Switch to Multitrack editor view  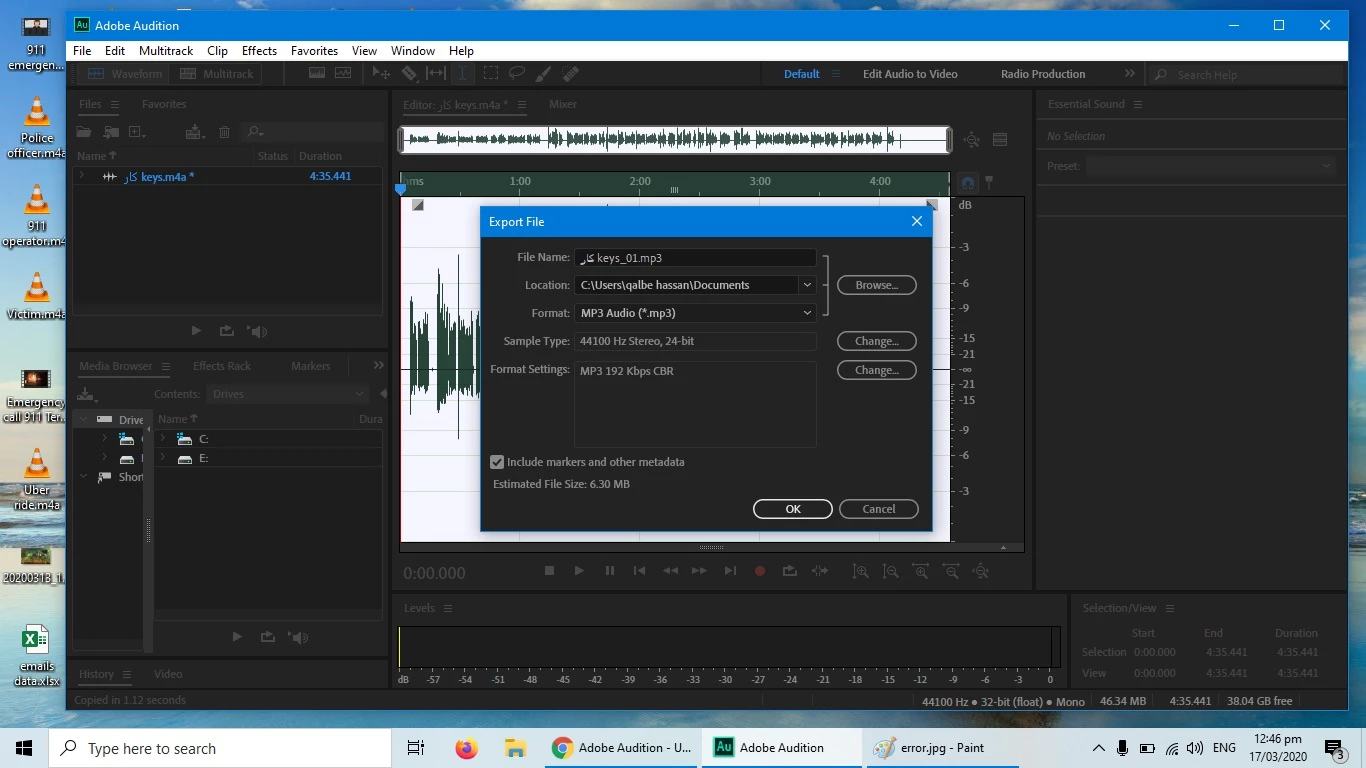pos(217,74)
